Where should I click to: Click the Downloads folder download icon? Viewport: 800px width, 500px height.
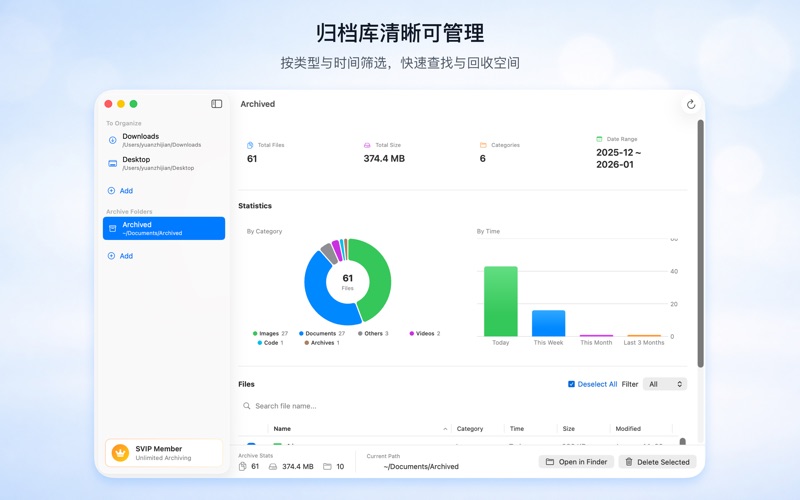tap(113, 140)
